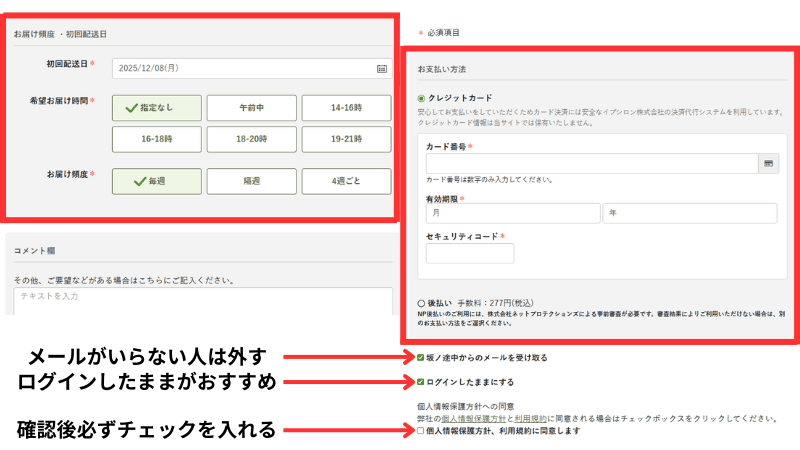This screenshot has height=450, width=800.
Task: Uncheck 坂ノ途中からのメールを受け取る checkbox
Action: tap(420, 358)
